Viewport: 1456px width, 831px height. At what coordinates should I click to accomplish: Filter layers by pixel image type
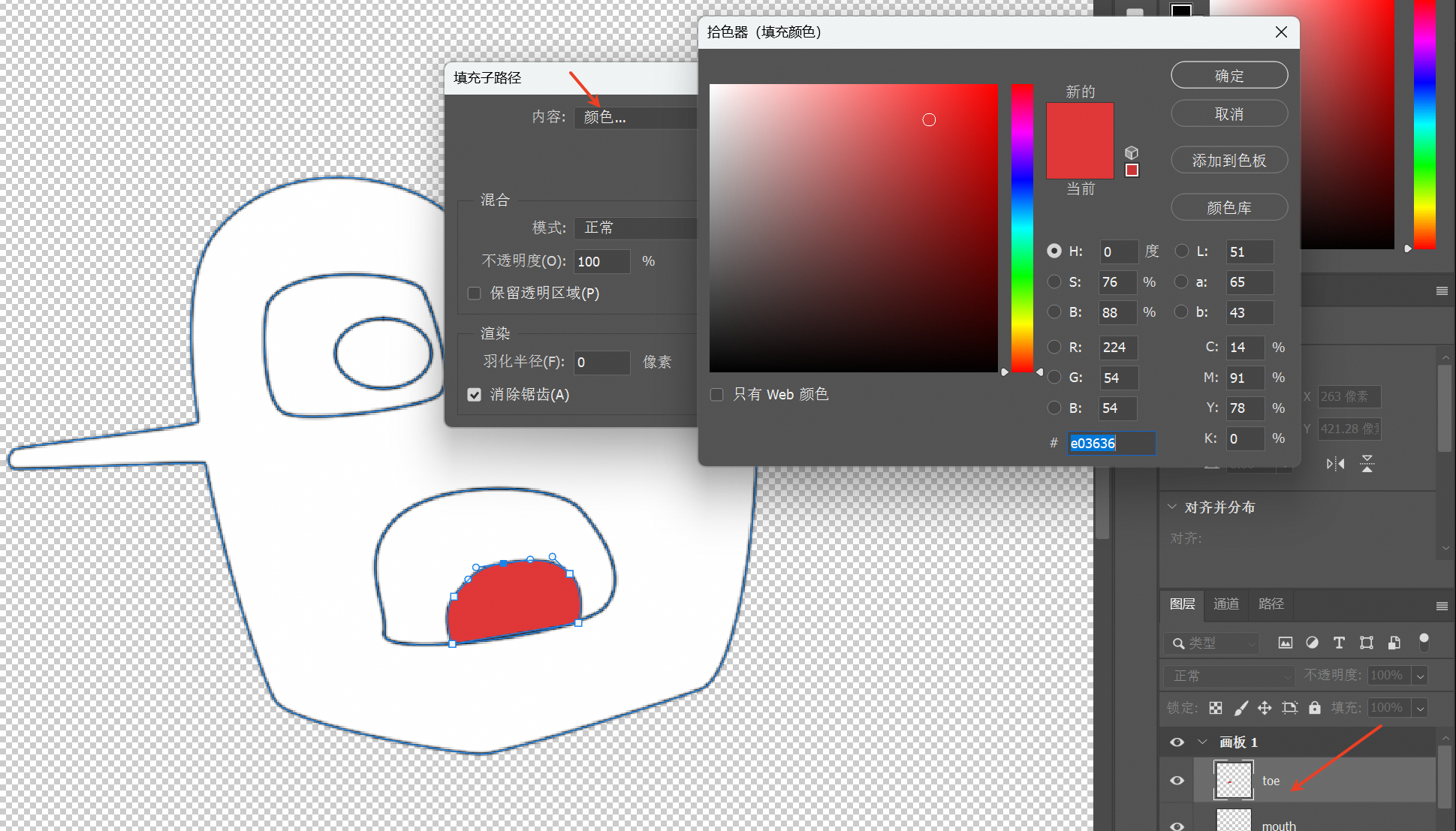tap(1286, 643)
